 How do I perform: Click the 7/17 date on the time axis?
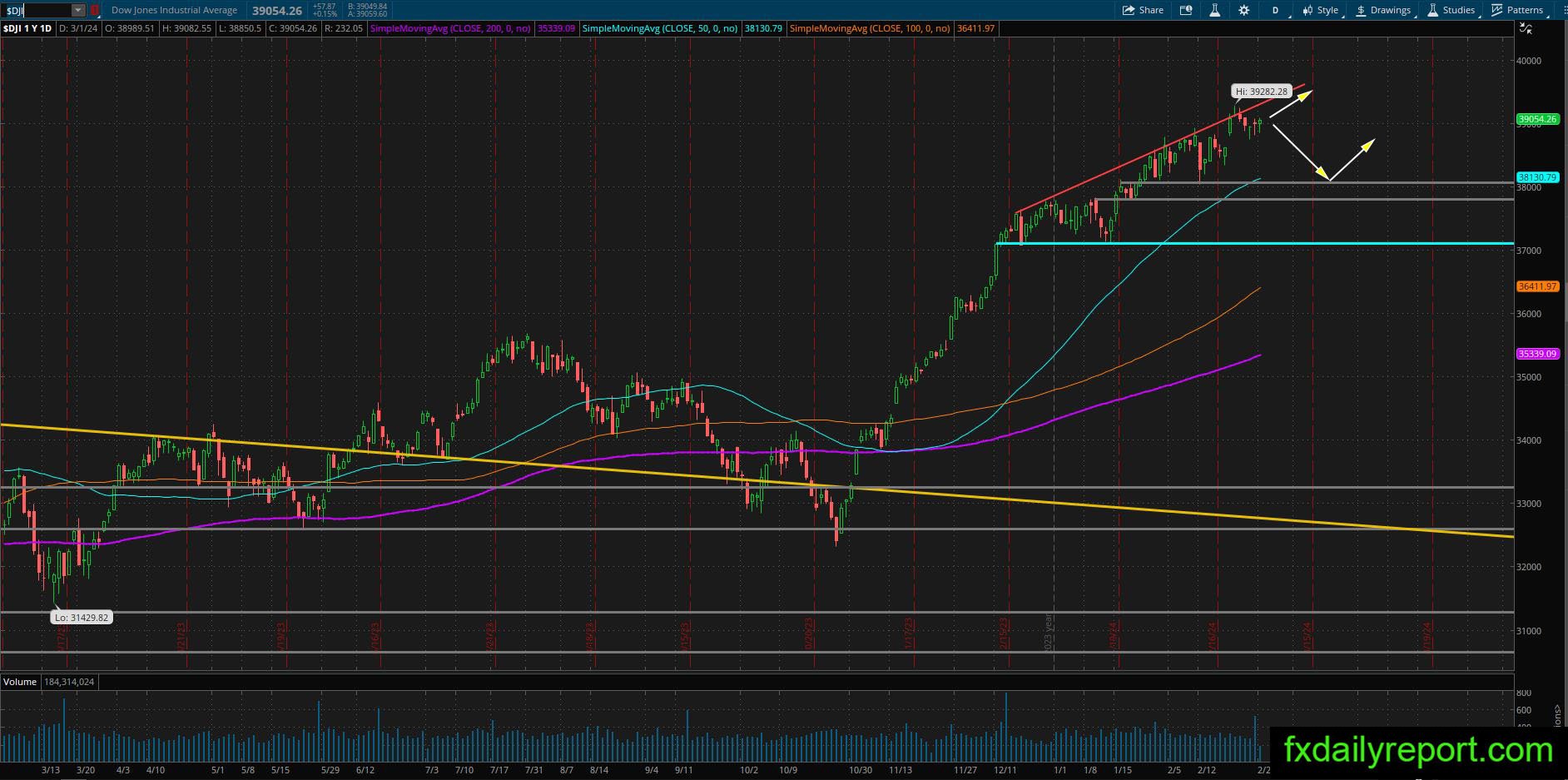coord(500,770)
